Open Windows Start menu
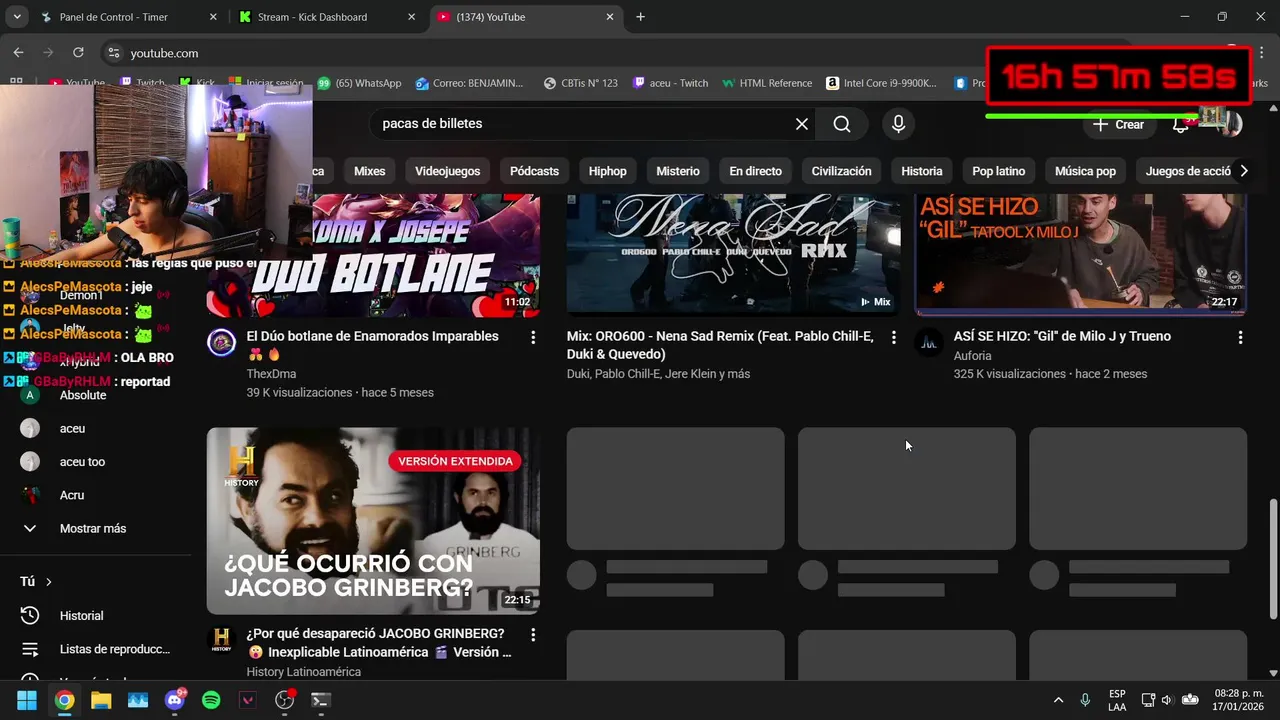 [x=27, y=700]
